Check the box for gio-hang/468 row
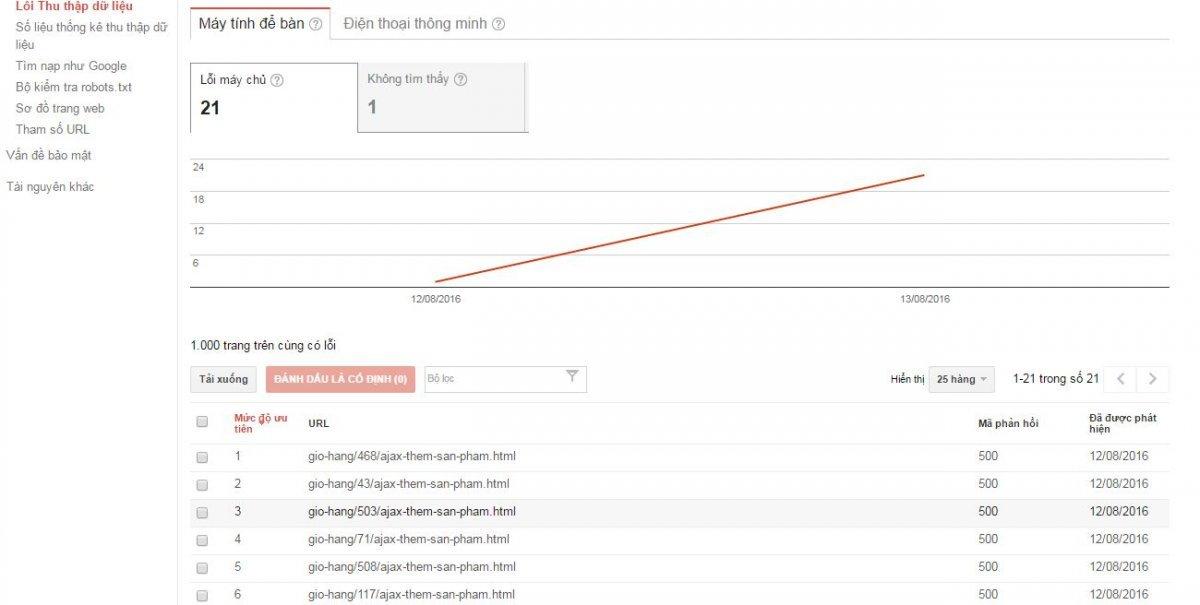1200x605 pixels. (x=202, y=457)
